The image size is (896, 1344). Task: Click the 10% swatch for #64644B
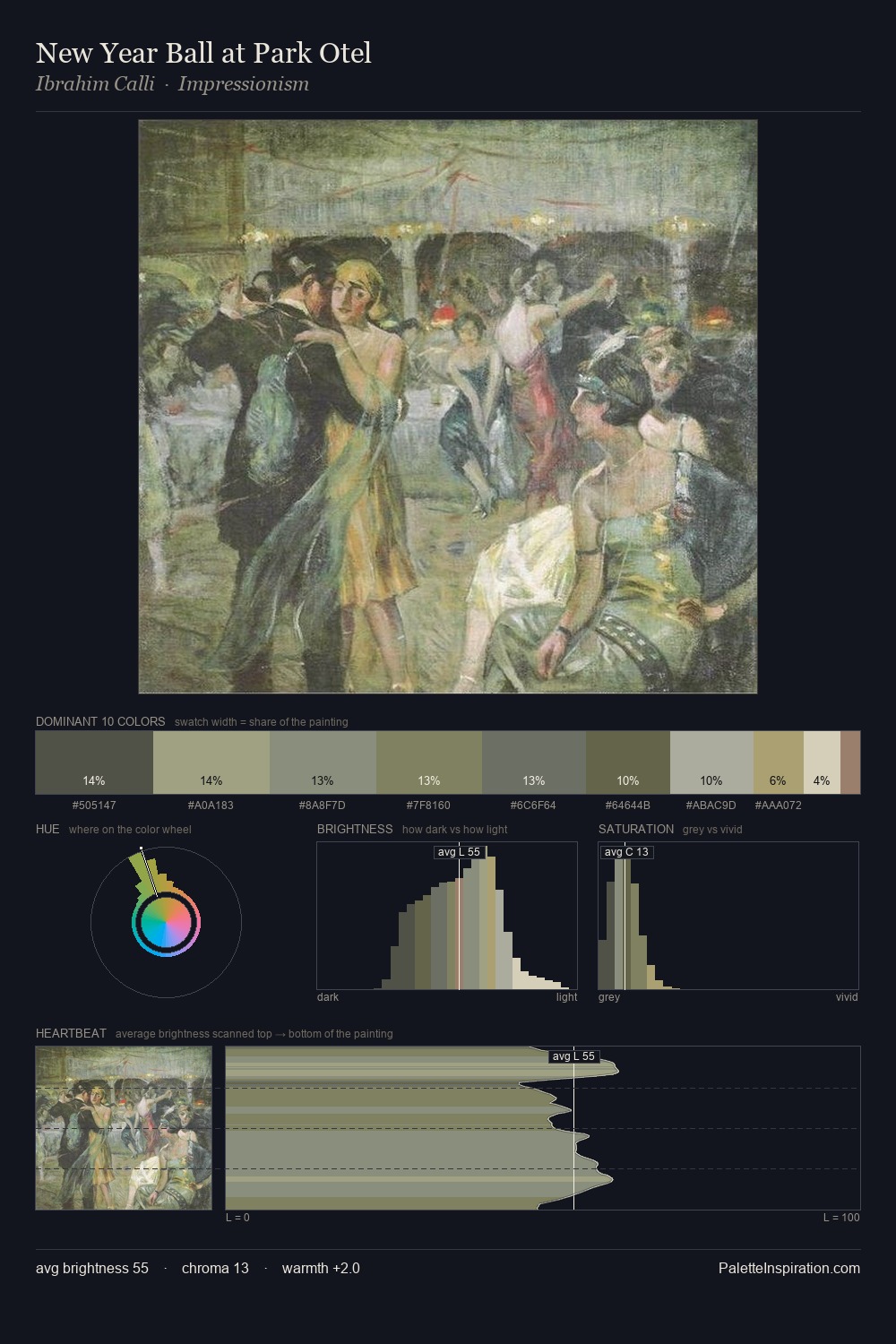tap(628, 762)
